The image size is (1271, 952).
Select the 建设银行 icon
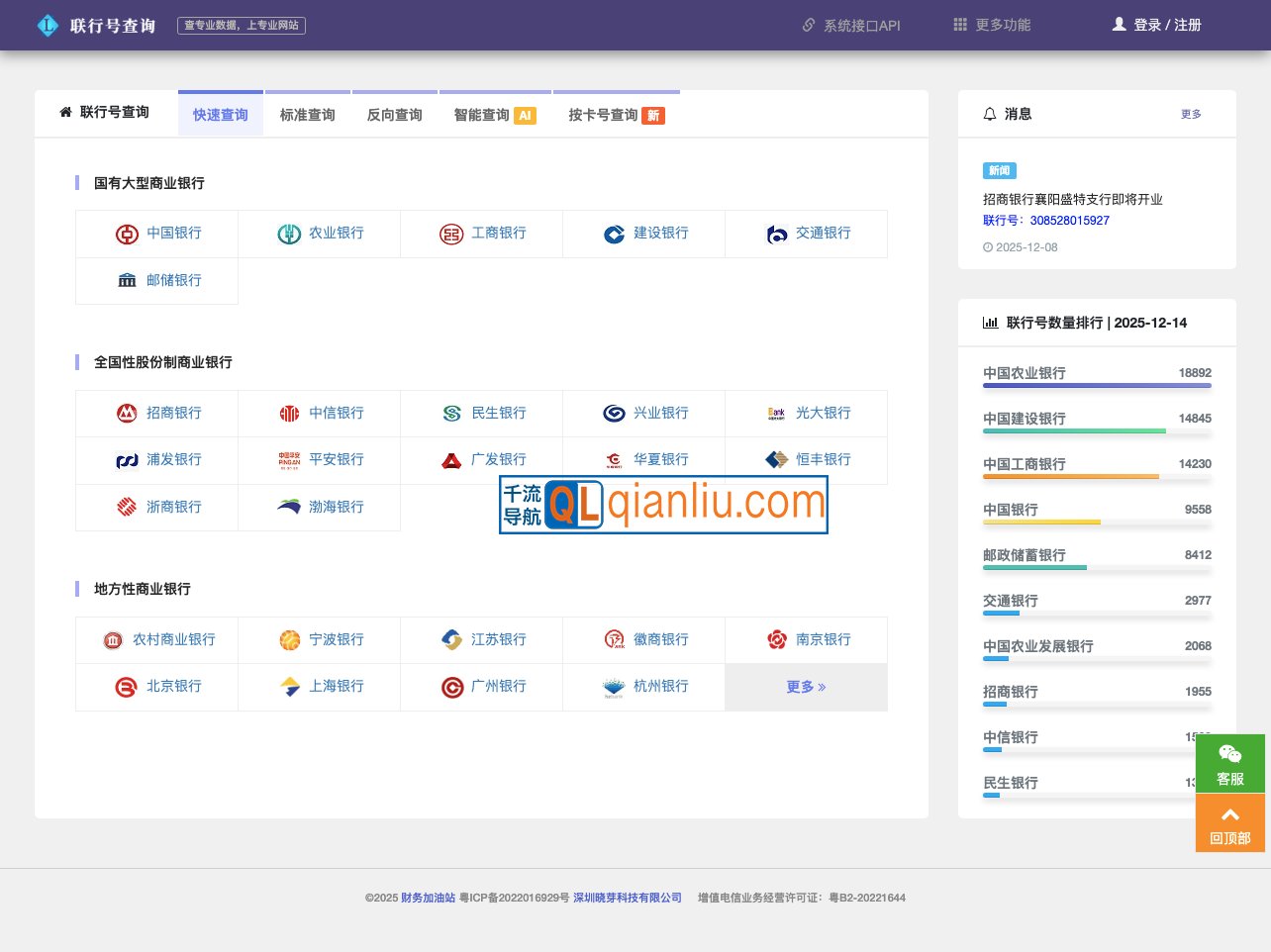[x=614, y=234]
